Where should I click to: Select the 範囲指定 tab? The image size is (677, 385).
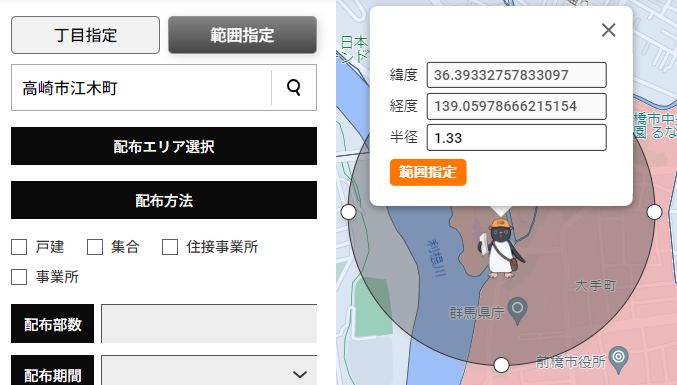click(242, 35)
